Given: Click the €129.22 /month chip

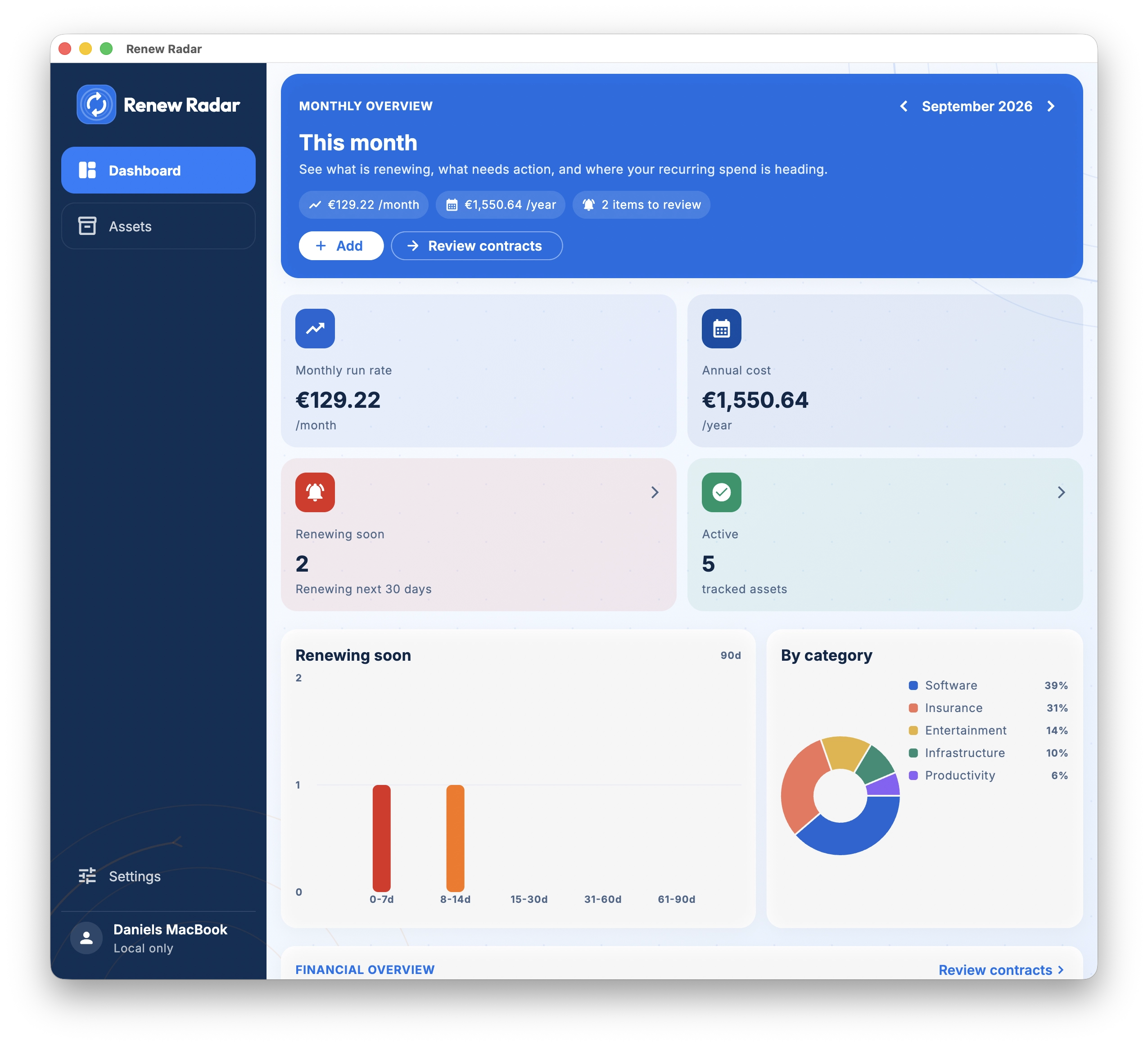Looking at the screenshot, I should (x=364, y=205).
